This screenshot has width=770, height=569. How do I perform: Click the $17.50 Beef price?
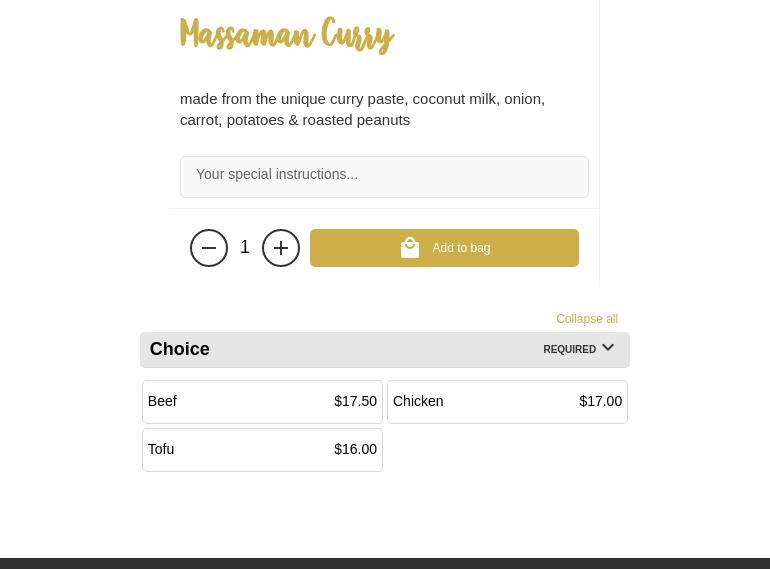coord(355,402)
